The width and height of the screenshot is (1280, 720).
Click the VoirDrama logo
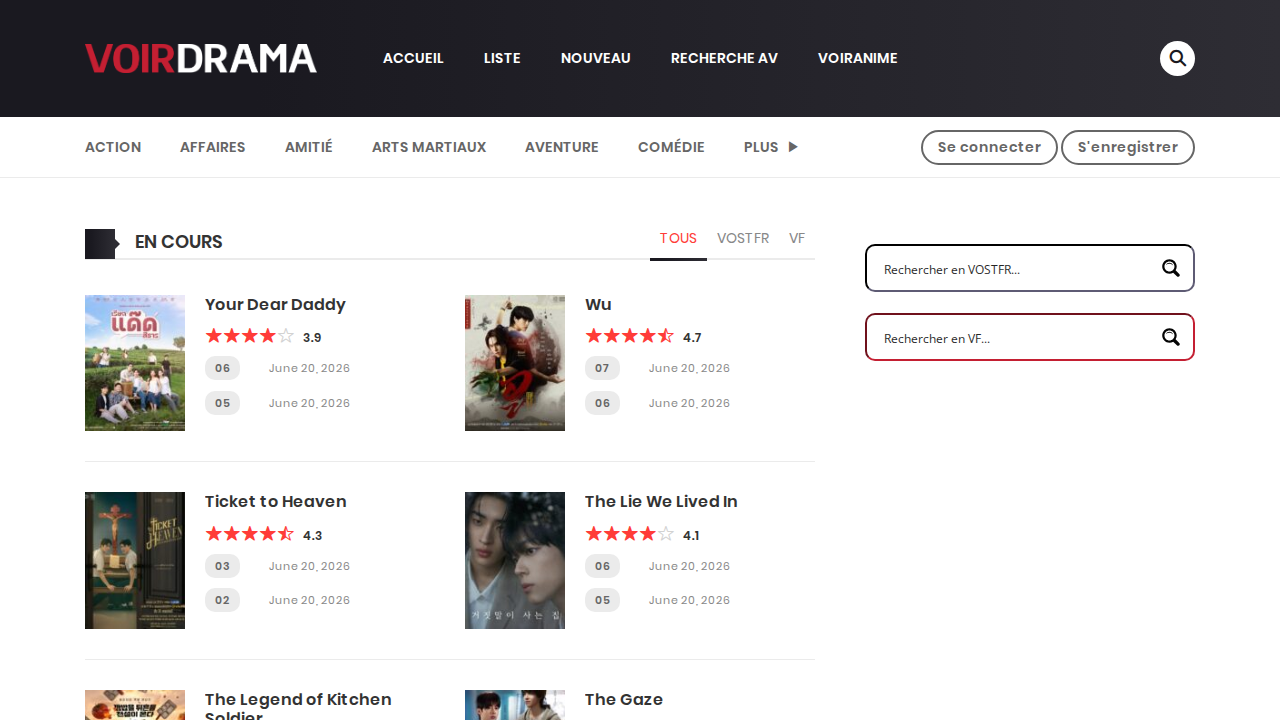pos(201,58)
